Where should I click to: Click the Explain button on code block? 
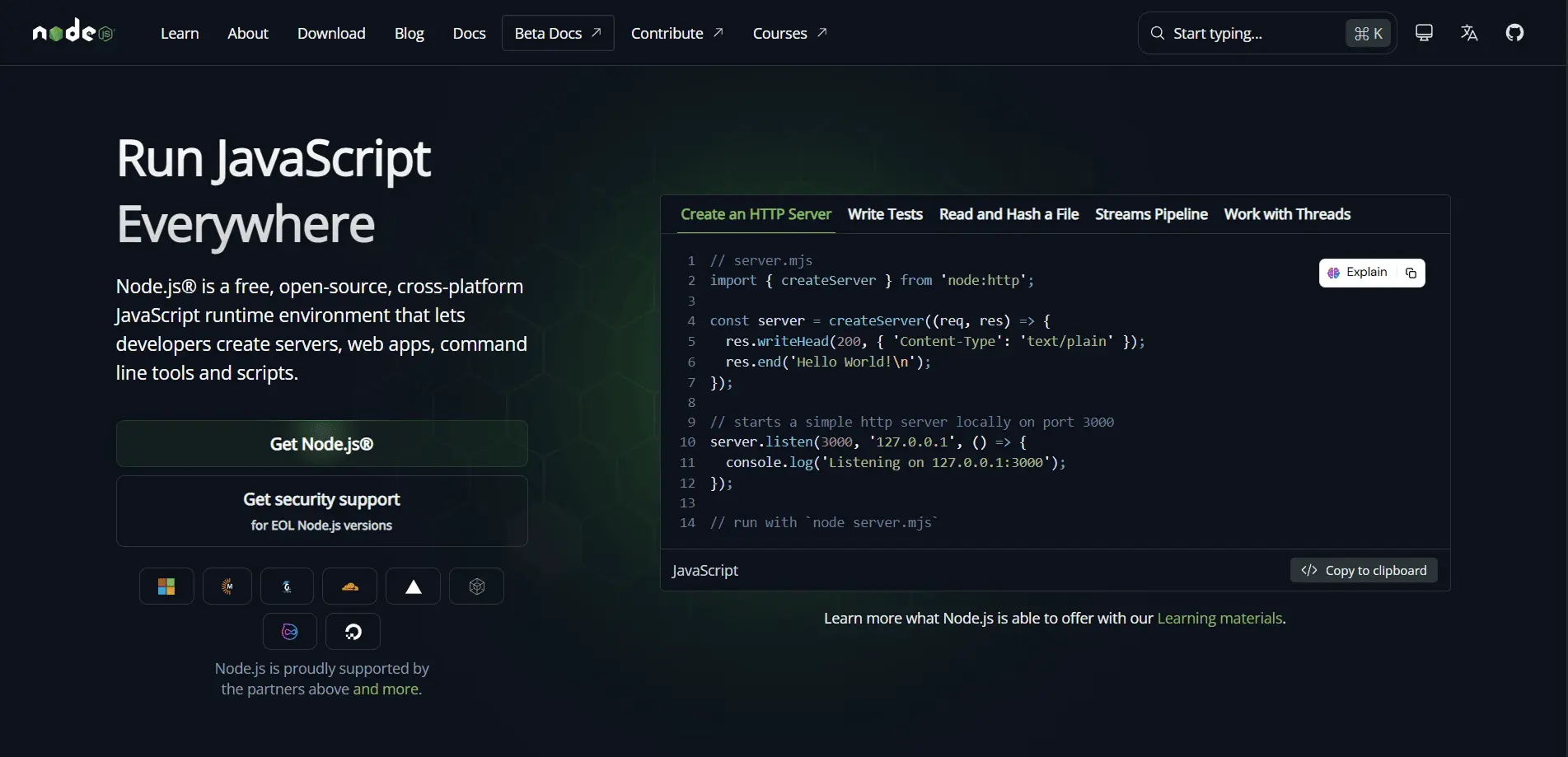click(x=1358, y=273)
